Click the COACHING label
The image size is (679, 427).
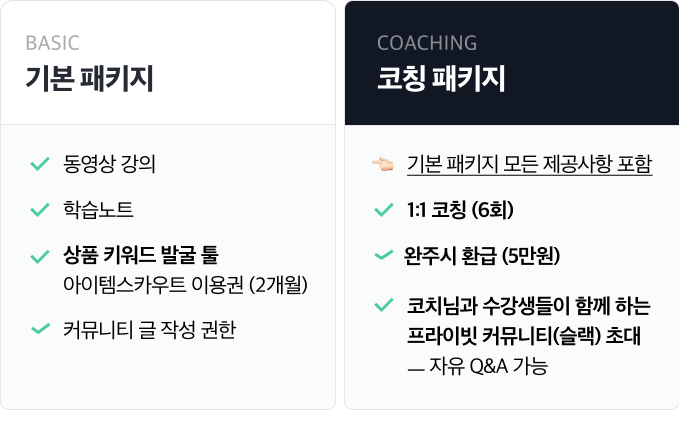pos(427,43)
